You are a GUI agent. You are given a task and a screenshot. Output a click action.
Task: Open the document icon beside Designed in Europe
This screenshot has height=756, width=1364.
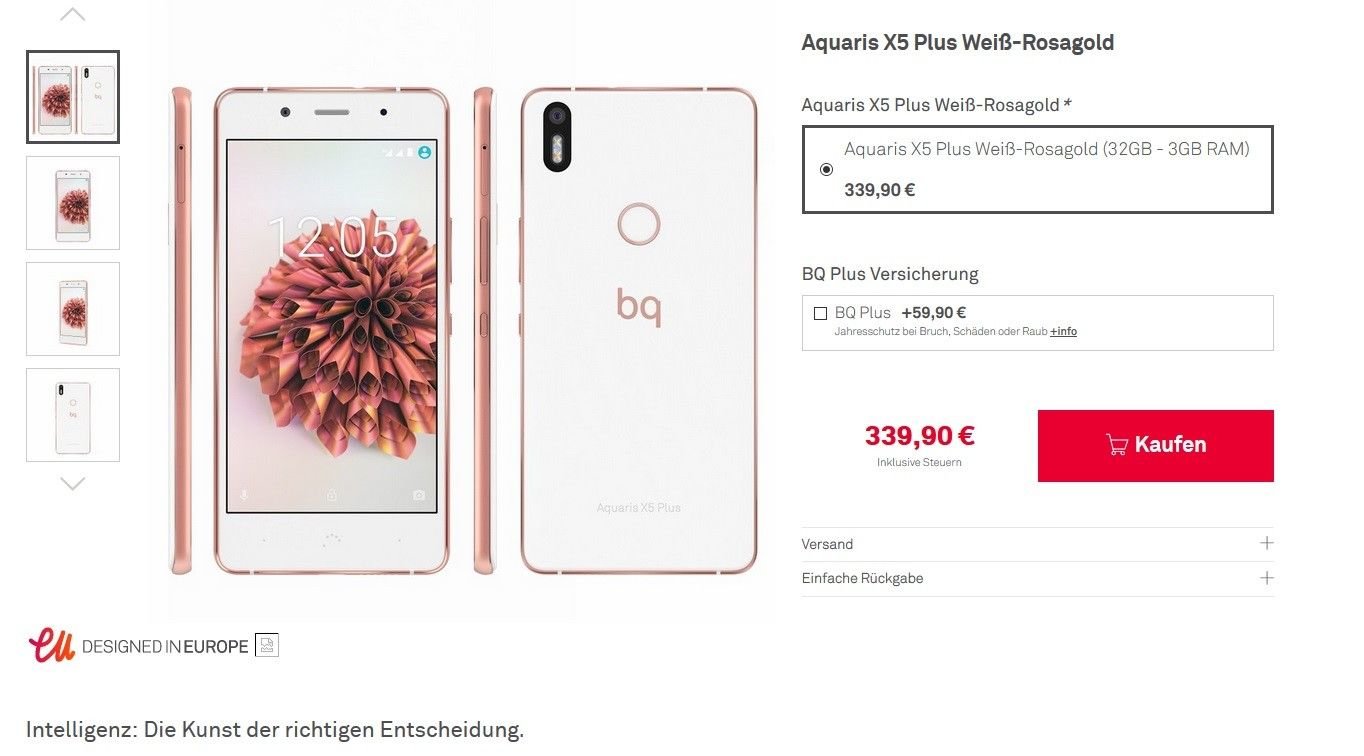tap(266, 645)
